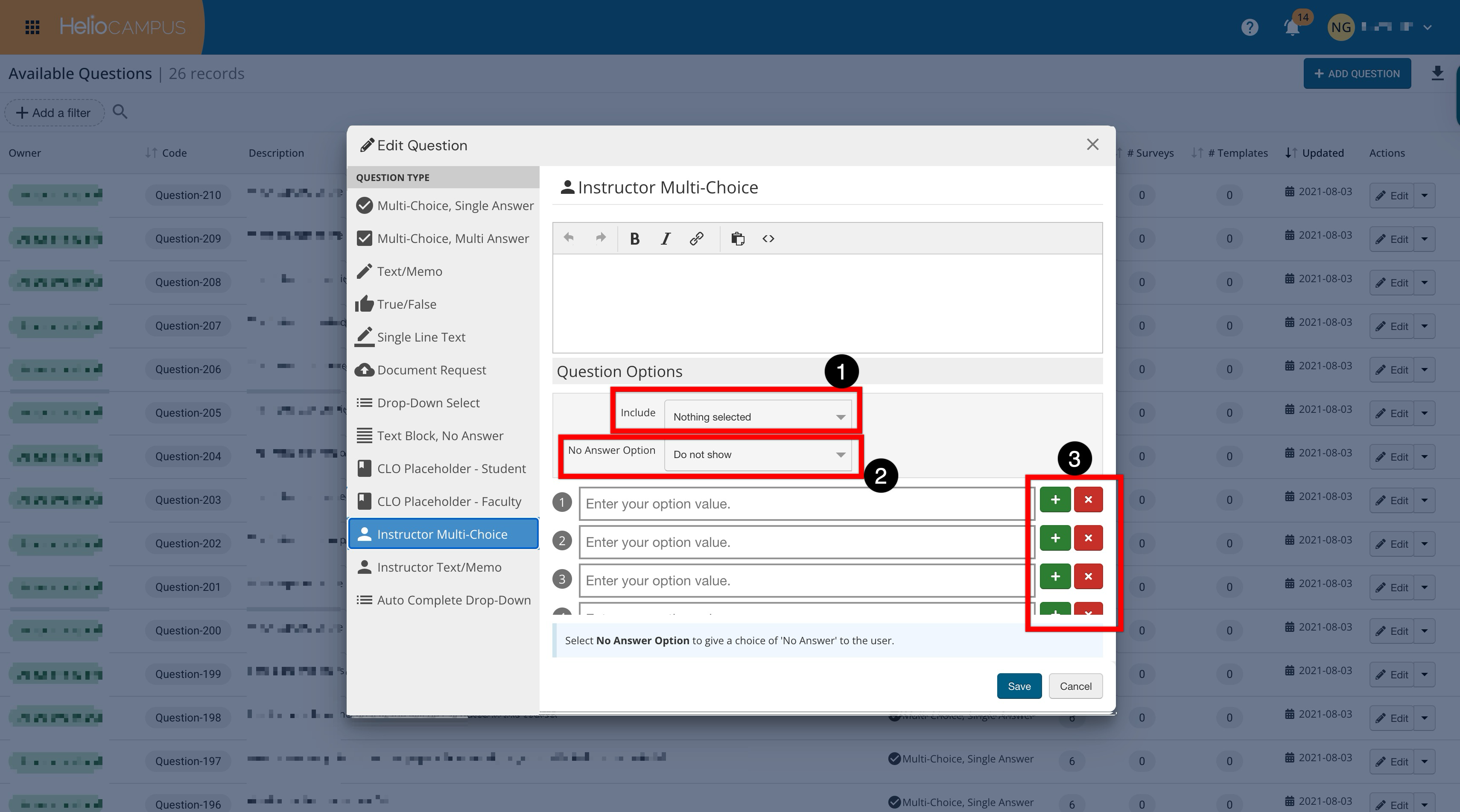Open the Include dropdown
This screenshot has height=812, width=1460.
757,417
